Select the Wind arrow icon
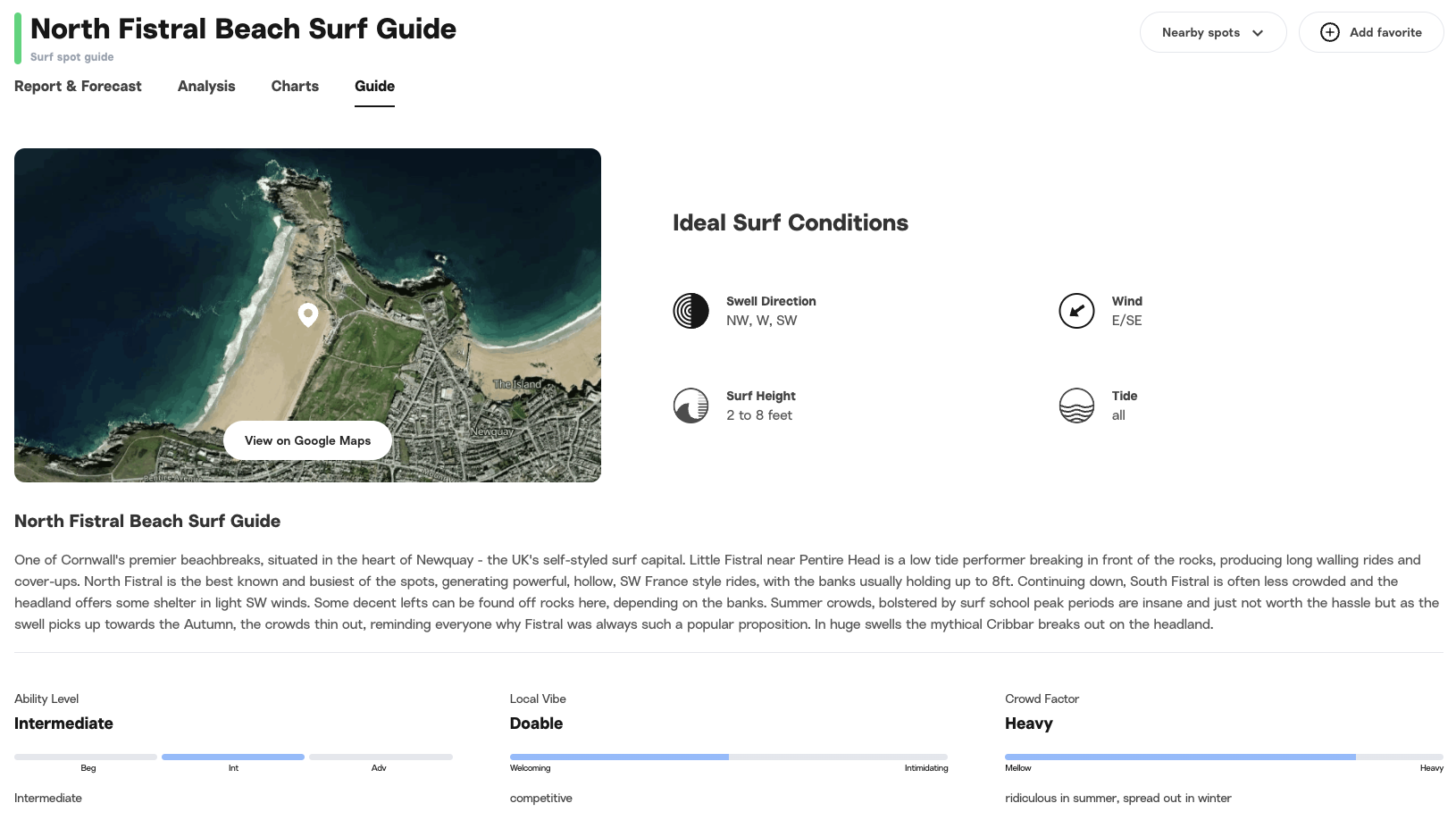 (x=1076, y=311)
